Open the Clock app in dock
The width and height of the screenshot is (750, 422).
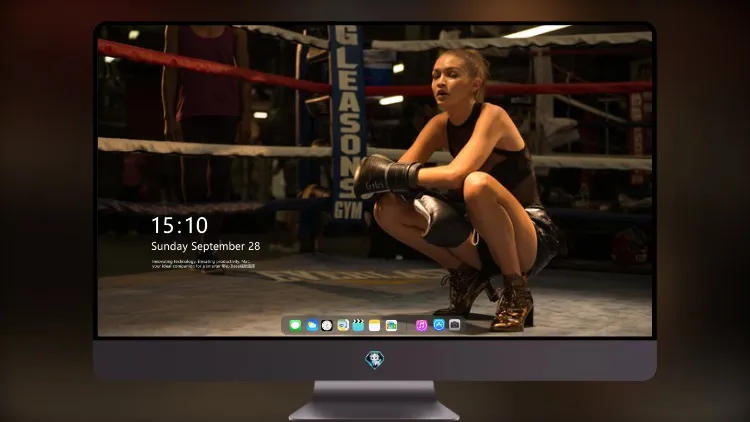pyautogui.click(x=327, y=325)
